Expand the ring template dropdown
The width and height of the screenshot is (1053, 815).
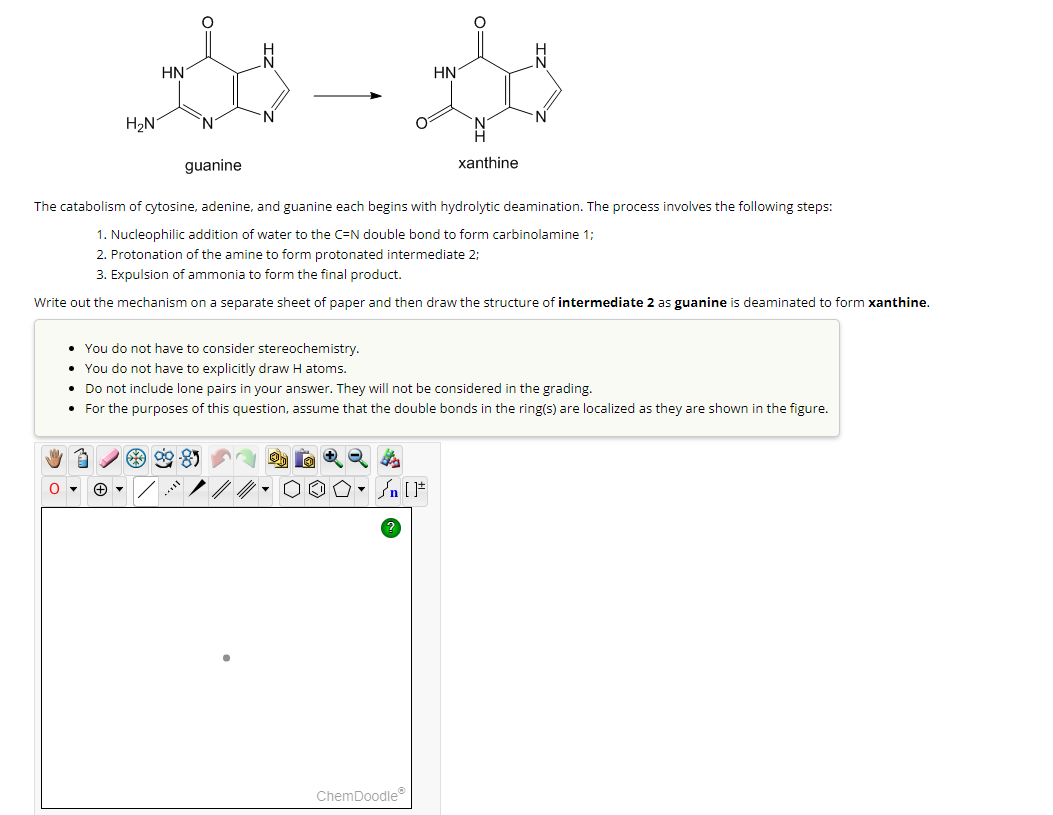[x=361, y=488]
